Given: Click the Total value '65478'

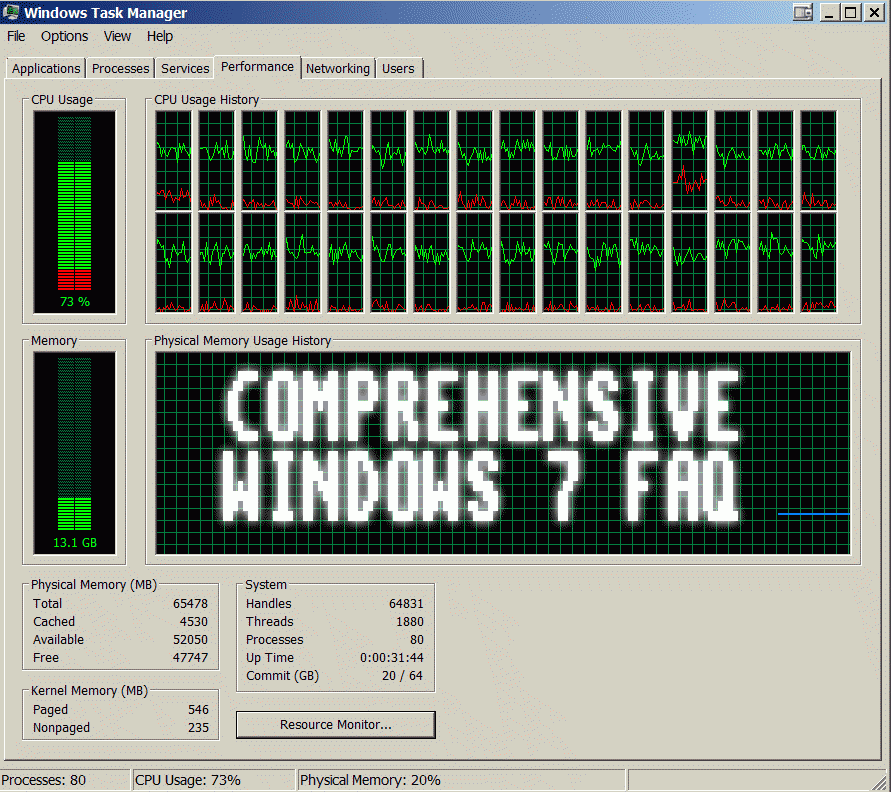Looking at the screenshot, I should pyautogui.click(x=190, y=603).
